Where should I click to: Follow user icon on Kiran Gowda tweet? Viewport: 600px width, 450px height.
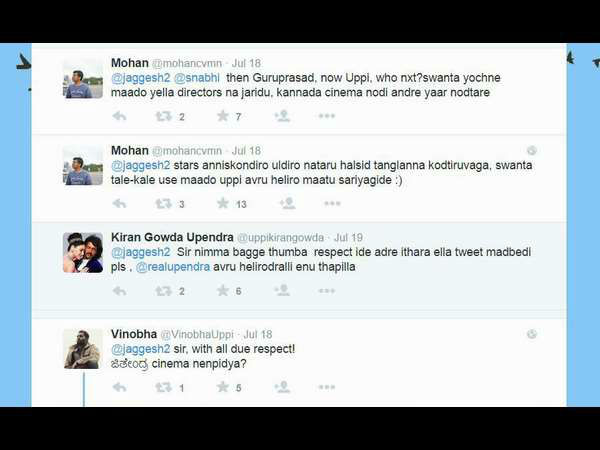(282, 291)
